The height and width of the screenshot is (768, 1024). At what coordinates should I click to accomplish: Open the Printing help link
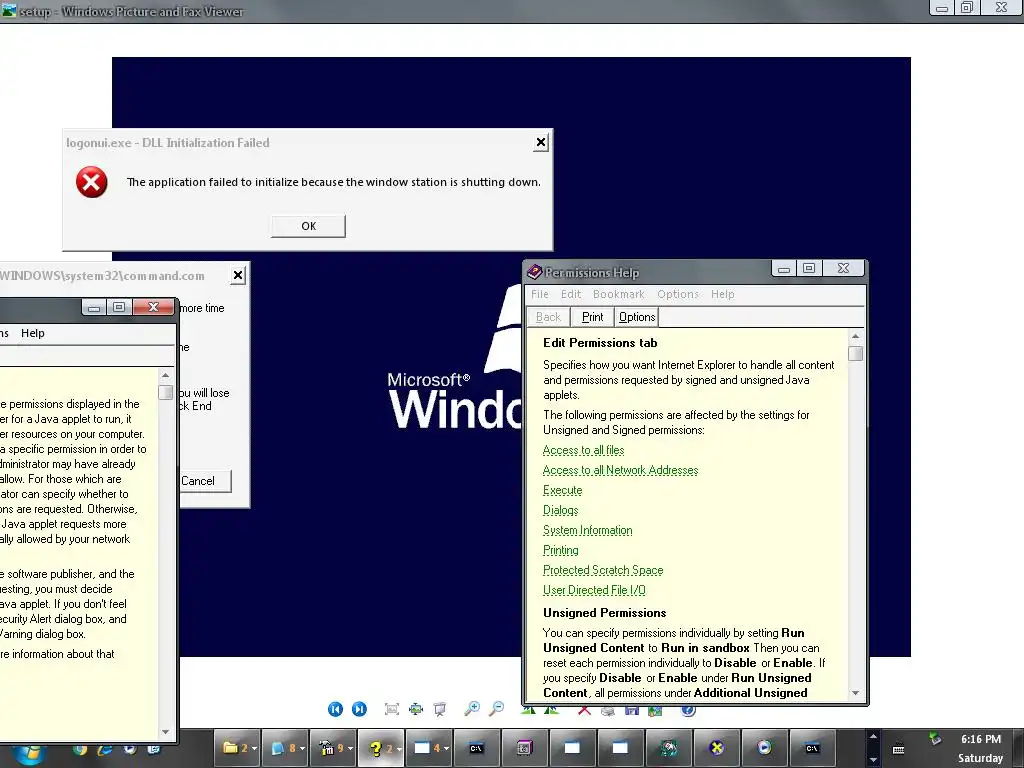tap(560, 550)
